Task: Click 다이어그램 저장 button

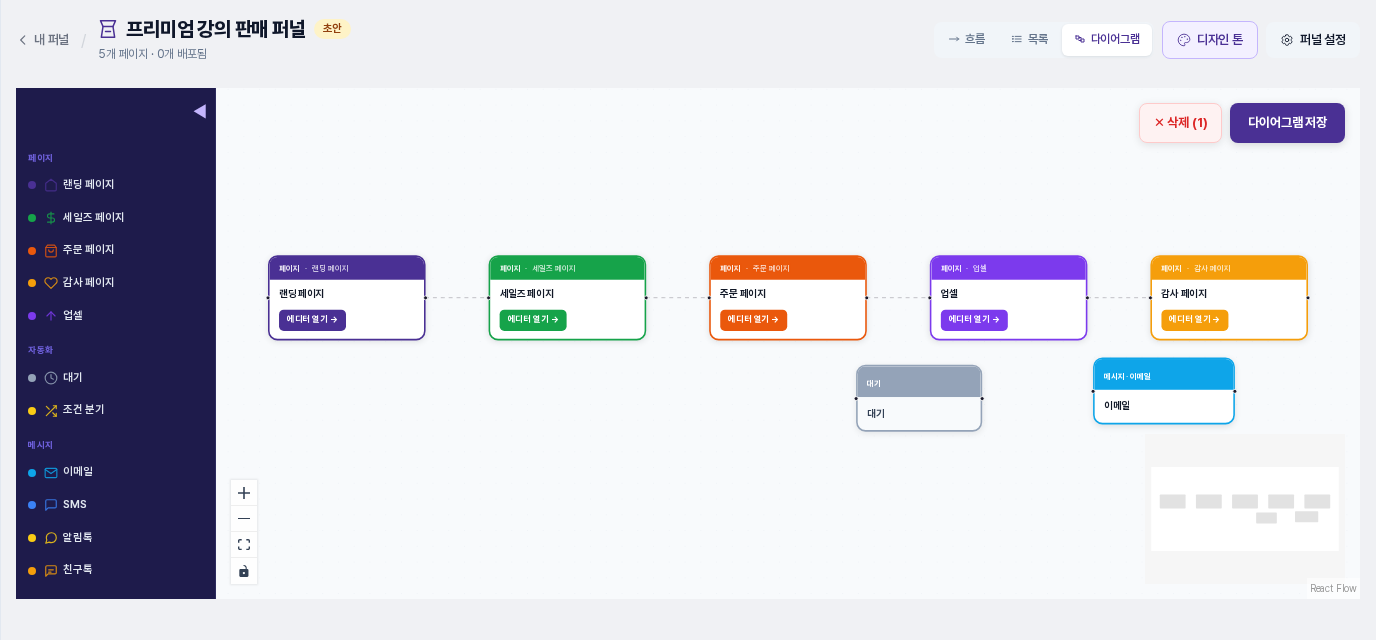Action: click(1287, 123)
